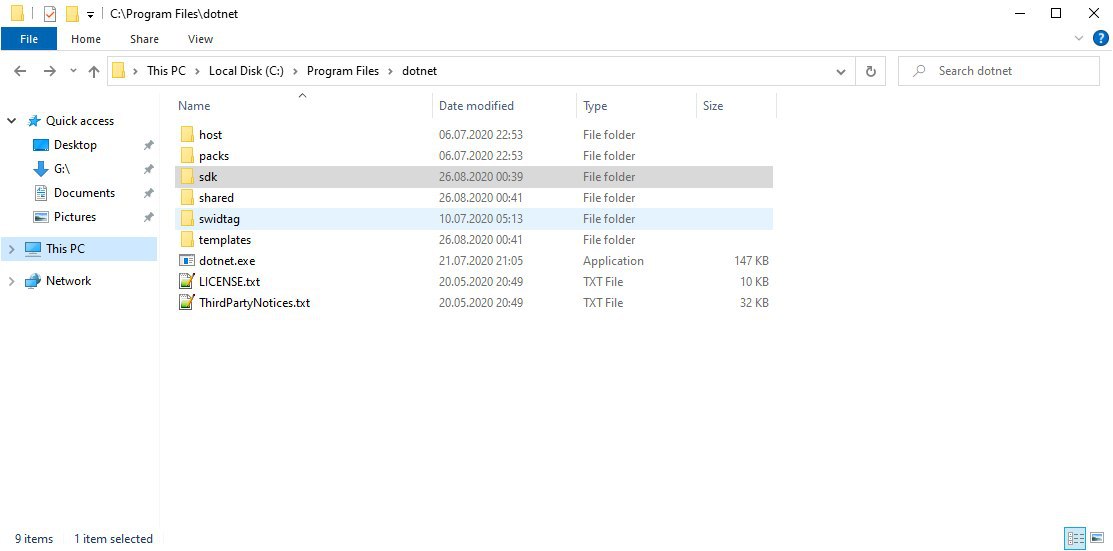Image resolution: width=1113 pixels, height=551 pixels.
Task: Select This PC in the navigation pane
Action: click(65, 249)
